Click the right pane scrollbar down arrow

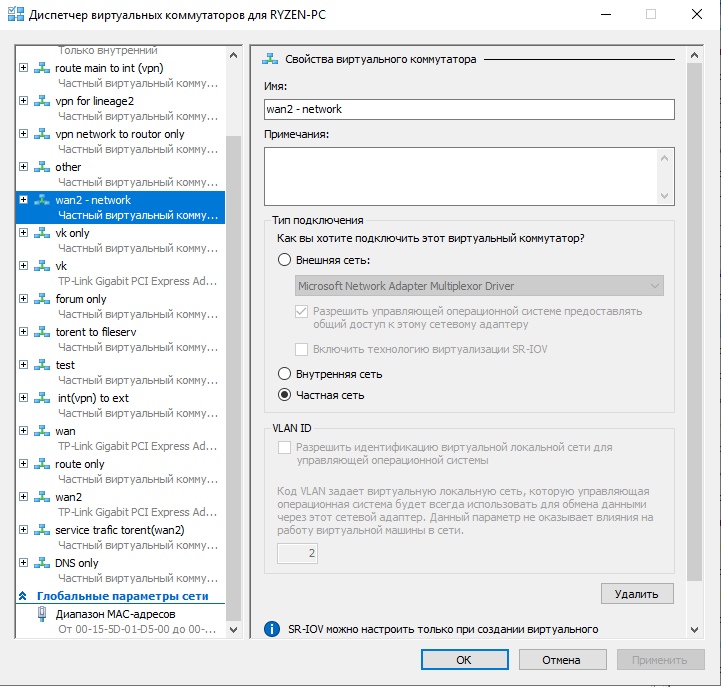point(694,630)
